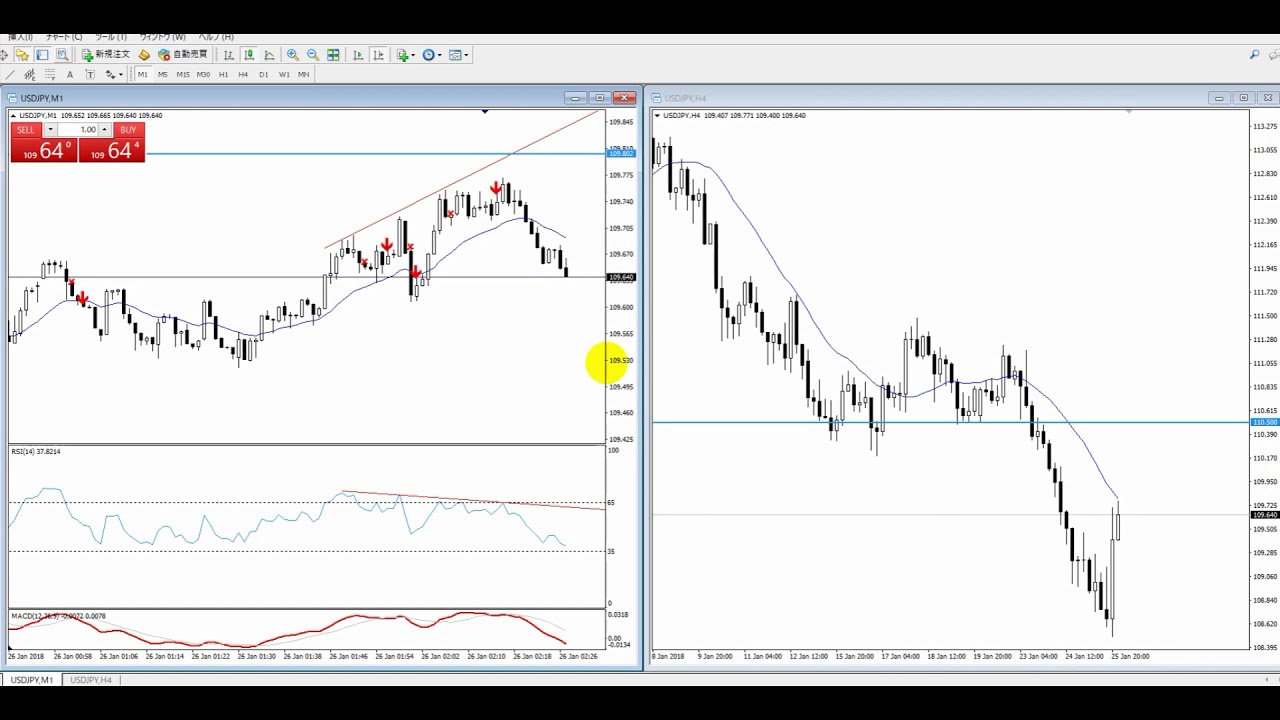Select the draw trendline tool
The width and height of the screenshot is (1280, 720).
click(x=10, y=75)
